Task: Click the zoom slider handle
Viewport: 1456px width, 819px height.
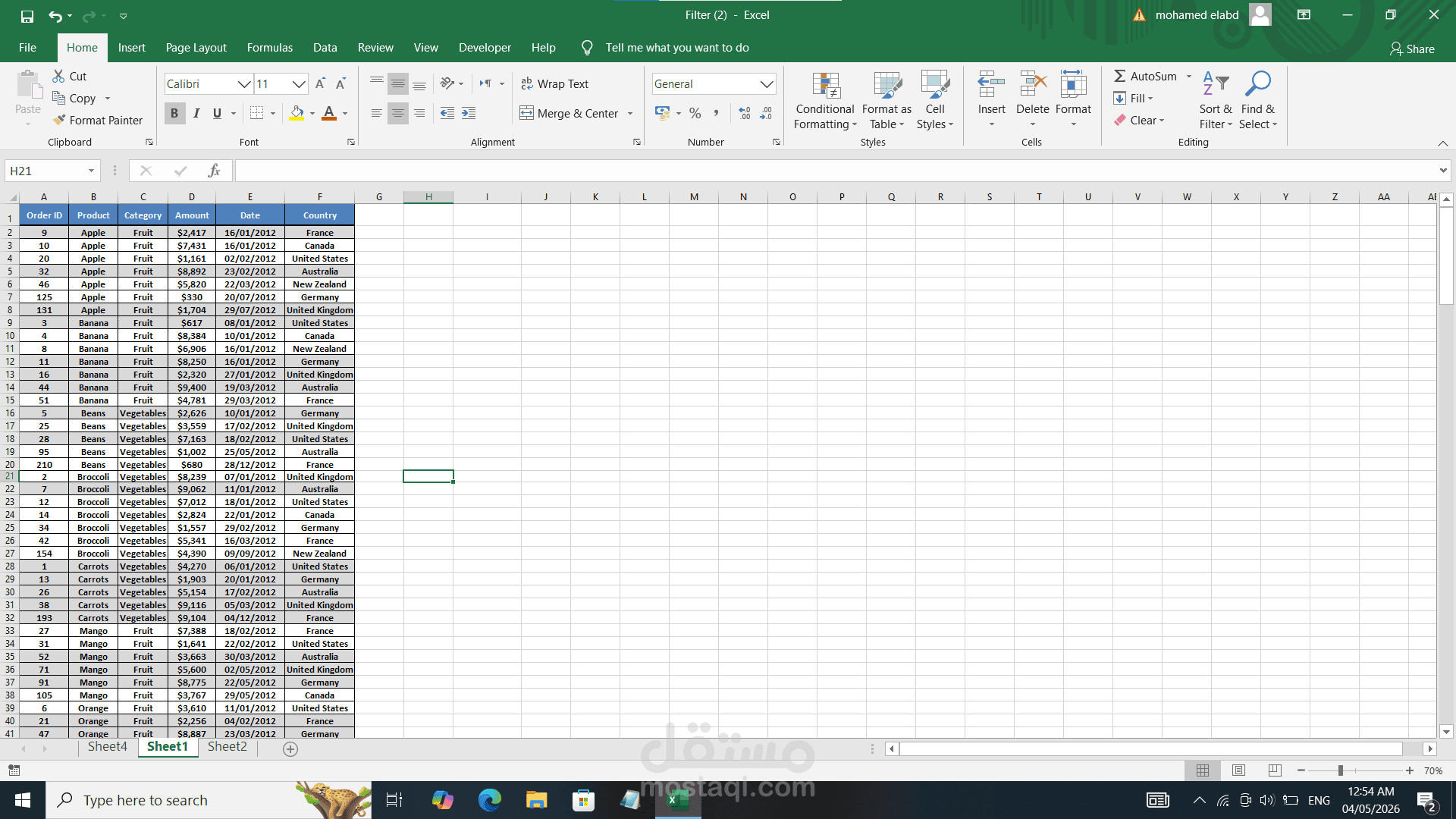Action: click(1341, 770)
